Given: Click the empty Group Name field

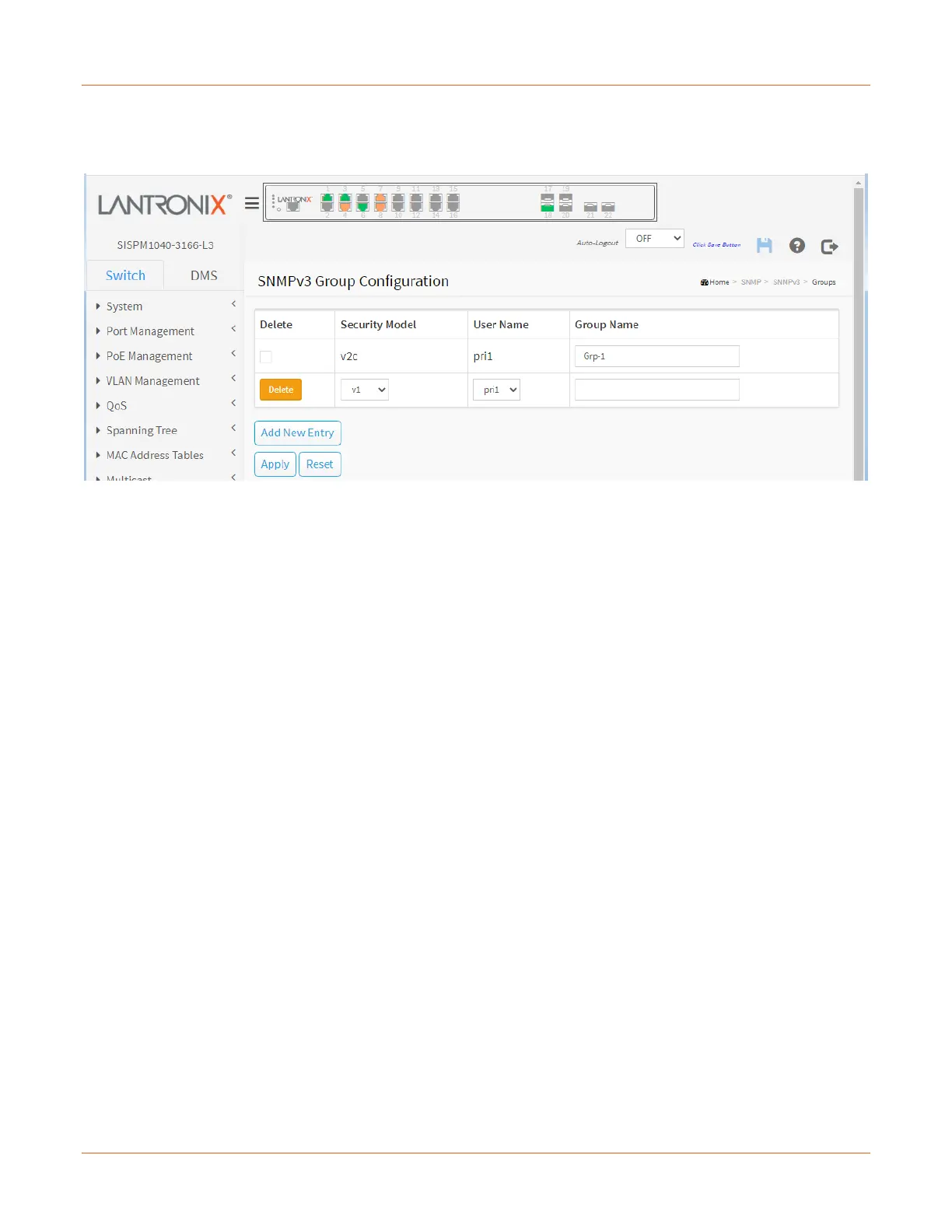Looking at the screenshot, I should click(657, 390).
